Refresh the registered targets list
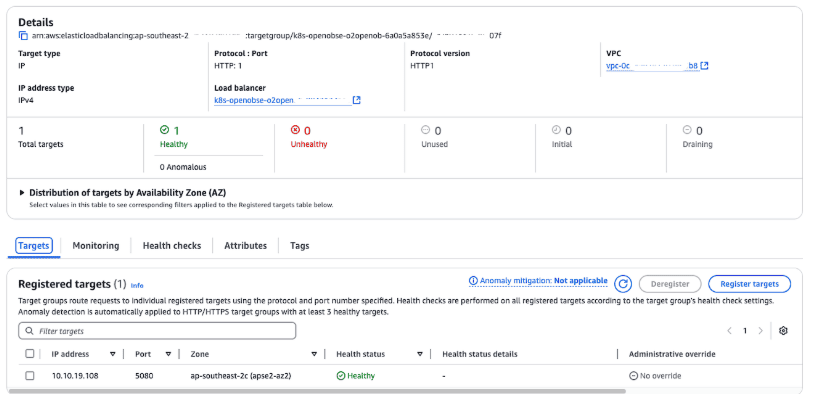The image size is (818, 403). tap(622, 284)
